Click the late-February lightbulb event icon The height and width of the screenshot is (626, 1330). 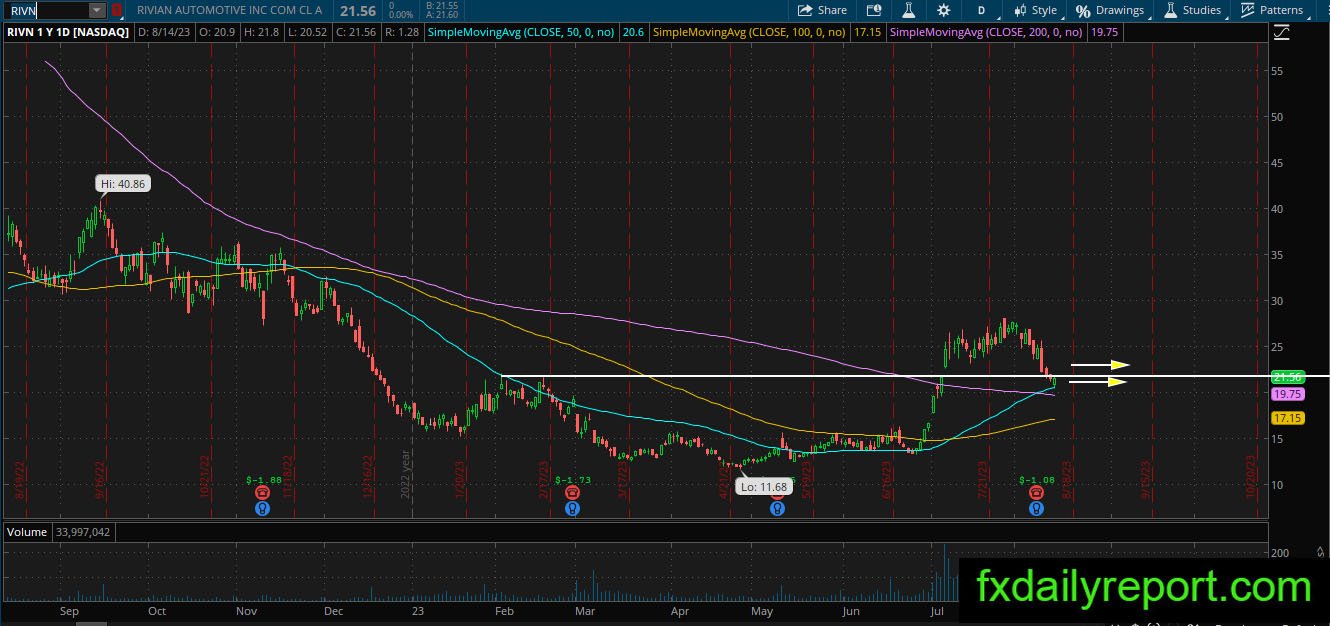[572, 508]
